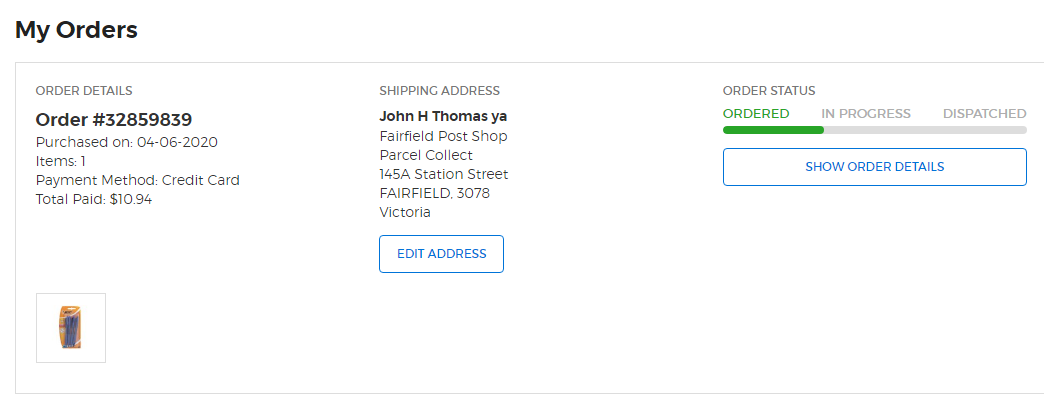Click the Order Status section label

click(x=769, y=91)
